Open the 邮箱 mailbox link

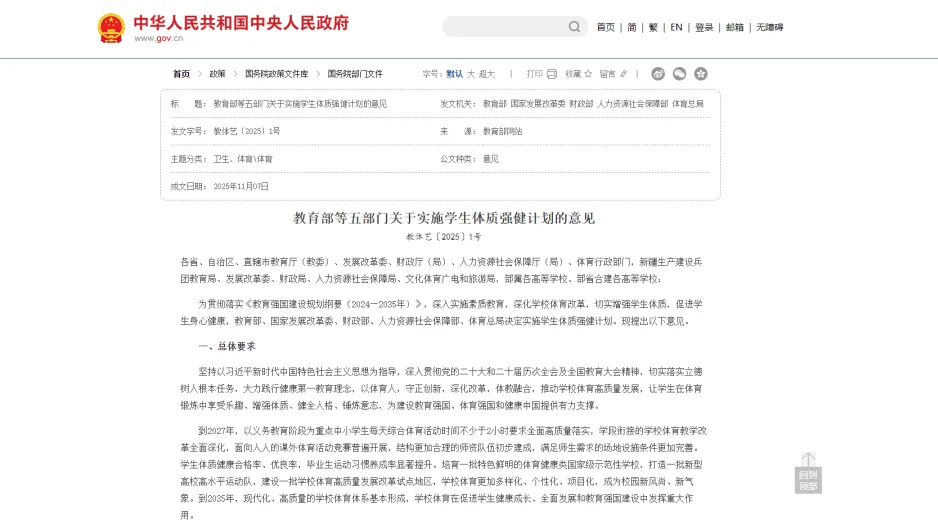click(735, 28)
